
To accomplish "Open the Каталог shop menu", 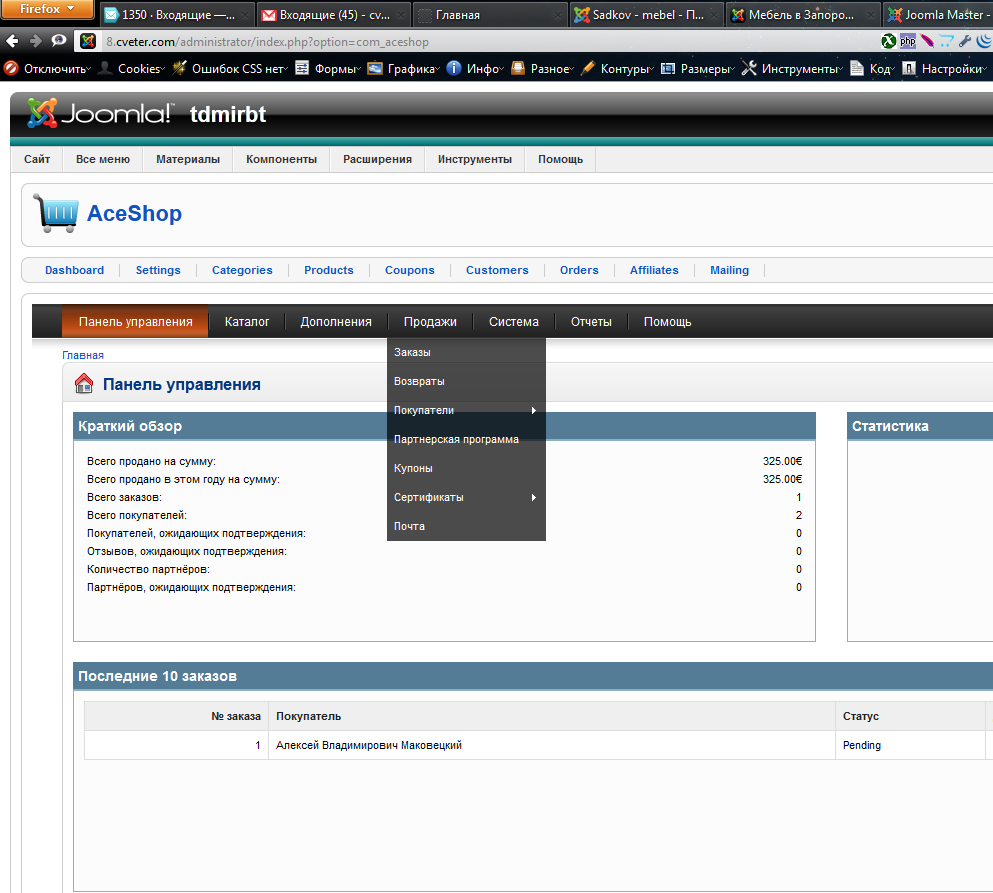I will [247, 321].
